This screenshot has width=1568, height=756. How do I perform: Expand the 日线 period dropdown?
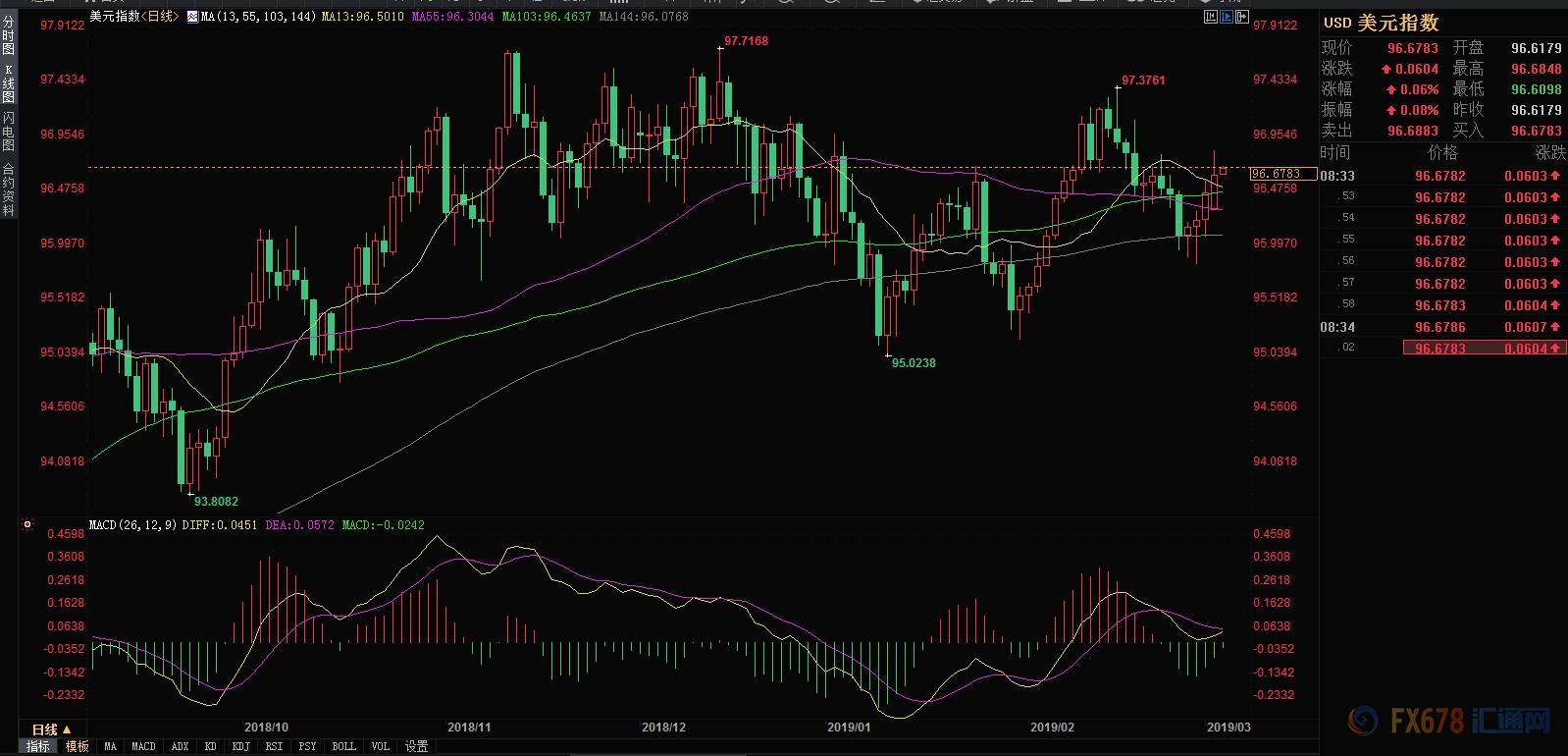(x=51, y=729)
